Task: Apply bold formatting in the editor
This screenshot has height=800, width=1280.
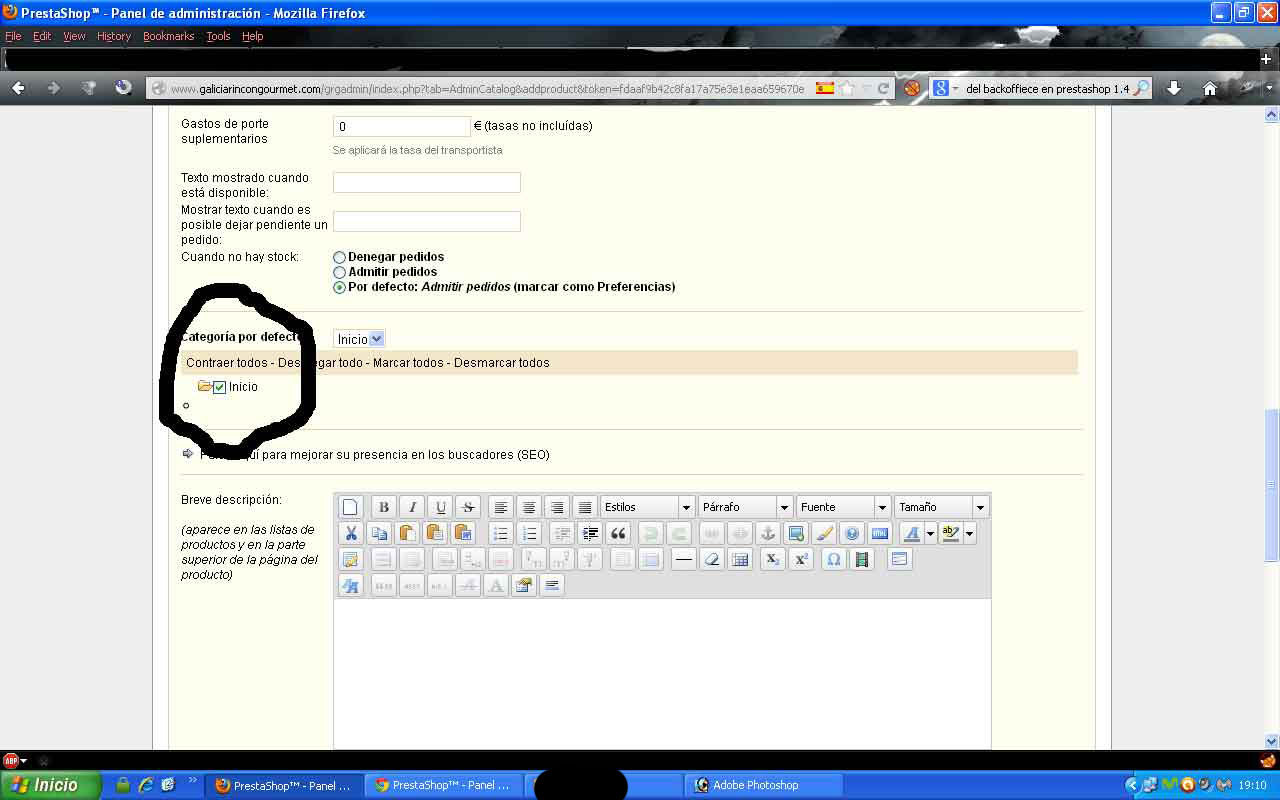Action: point(383,507)
